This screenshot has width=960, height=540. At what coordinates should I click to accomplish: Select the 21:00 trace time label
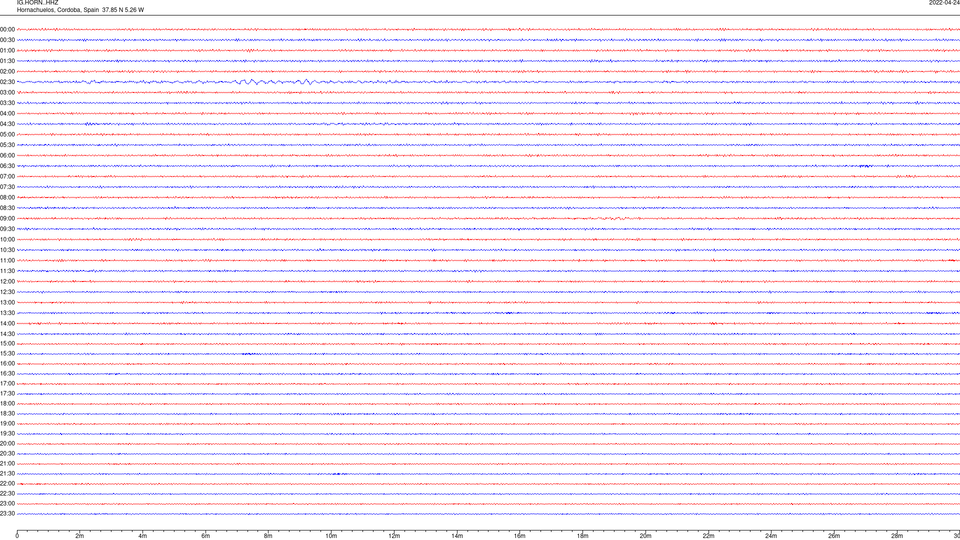pos(7,463)
